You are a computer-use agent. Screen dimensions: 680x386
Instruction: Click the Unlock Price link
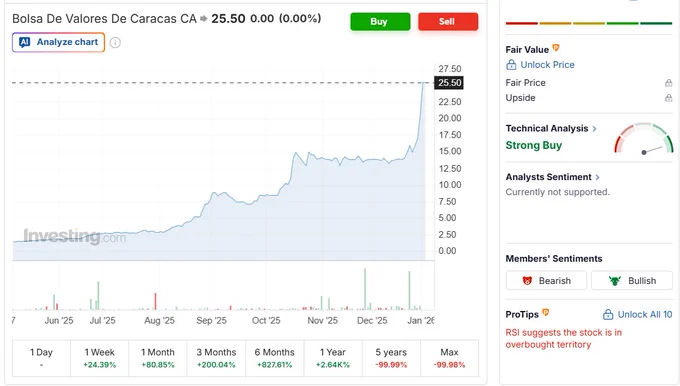click(x=547, y=65)
